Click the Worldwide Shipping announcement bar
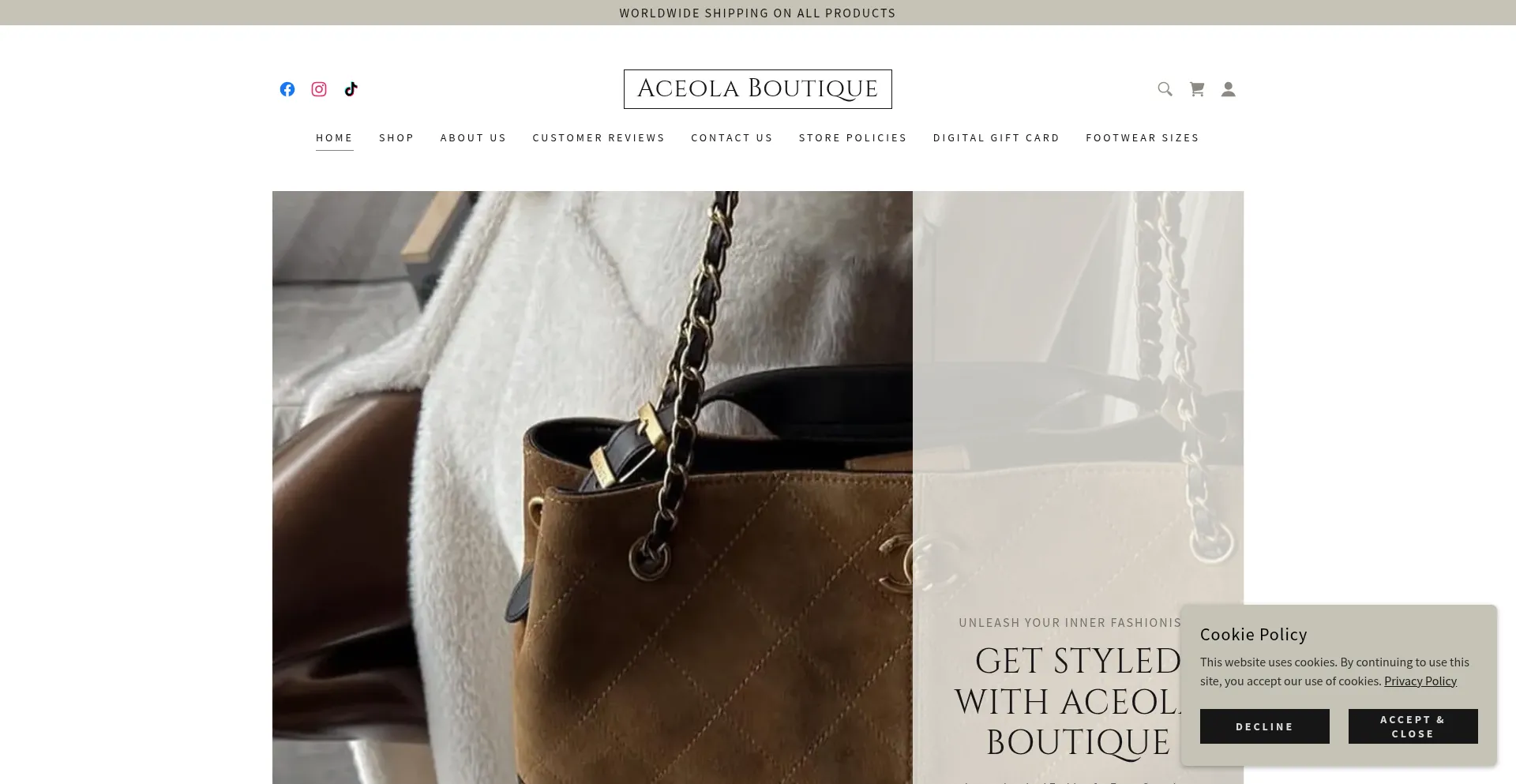This screenshot has height=784, width=1516. 758,13
